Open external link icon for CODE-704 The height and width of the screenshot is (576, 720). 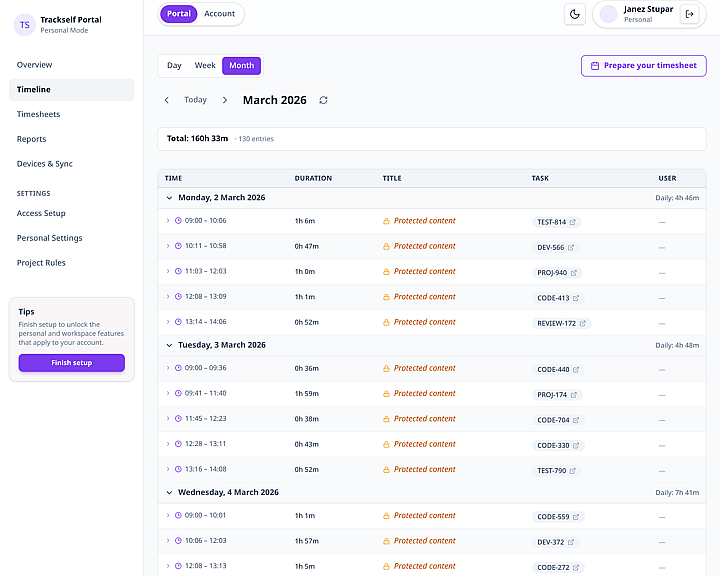pos(576,420)
